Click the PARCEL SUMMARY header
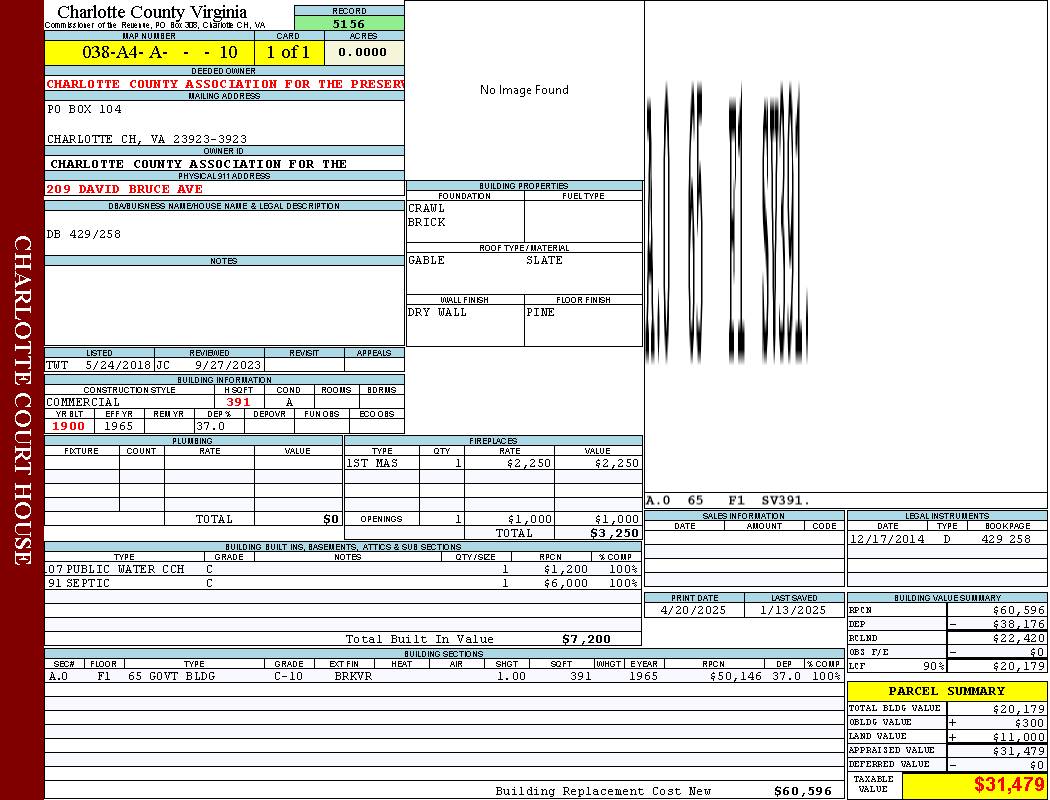Image resolution: width=1050 pixels, height=800 pixels. [946, 691]
